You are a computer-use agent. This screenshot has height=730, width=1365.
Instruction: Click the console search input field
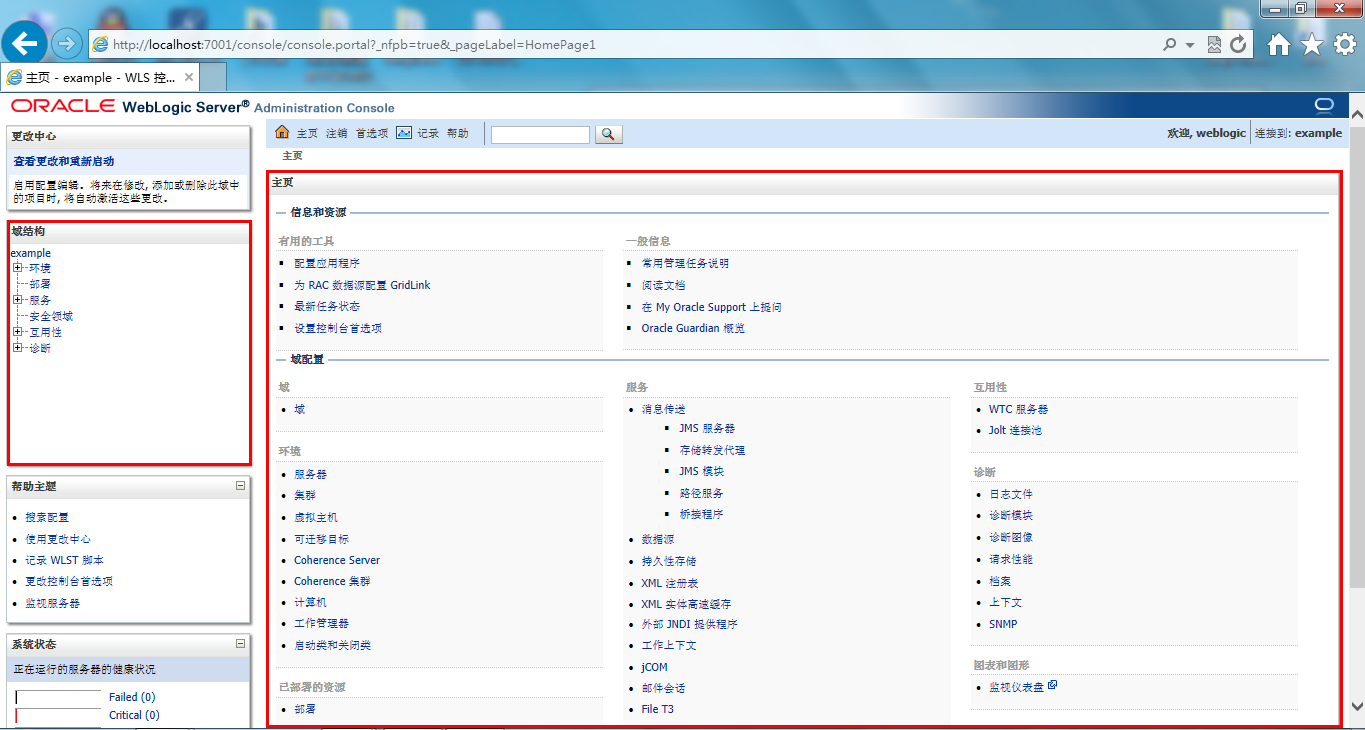[540, 134]
